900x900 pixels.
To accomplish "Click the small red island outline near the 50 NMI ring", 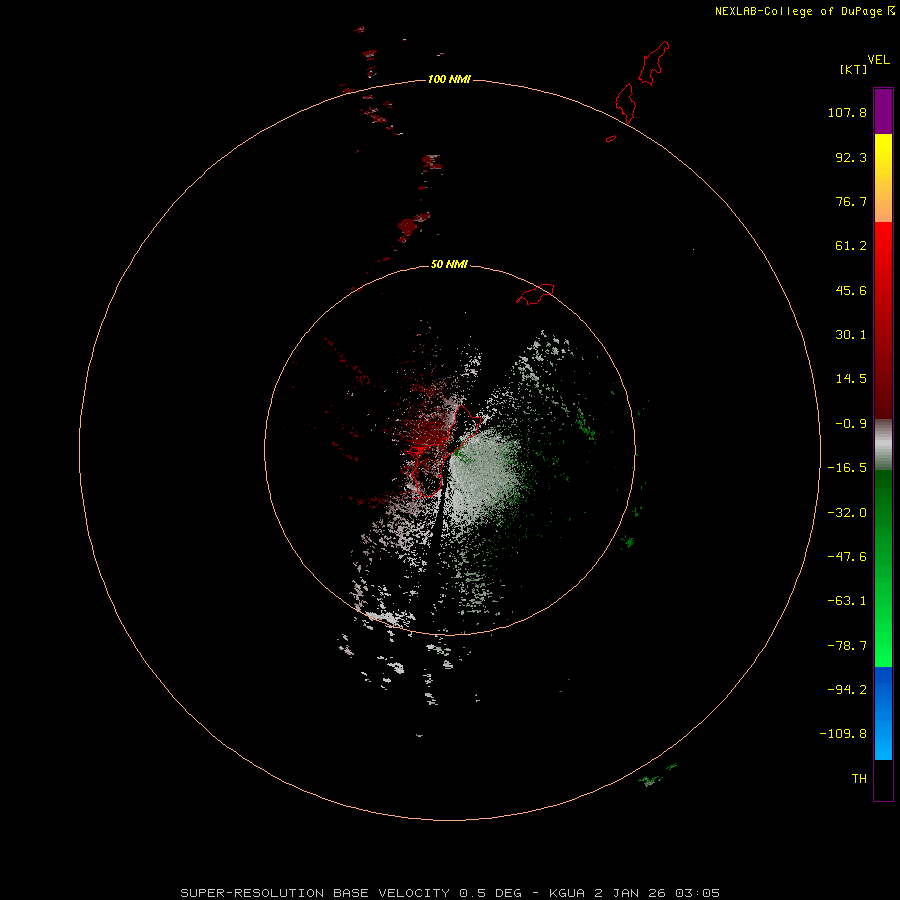I will click(x=535, y=294).
